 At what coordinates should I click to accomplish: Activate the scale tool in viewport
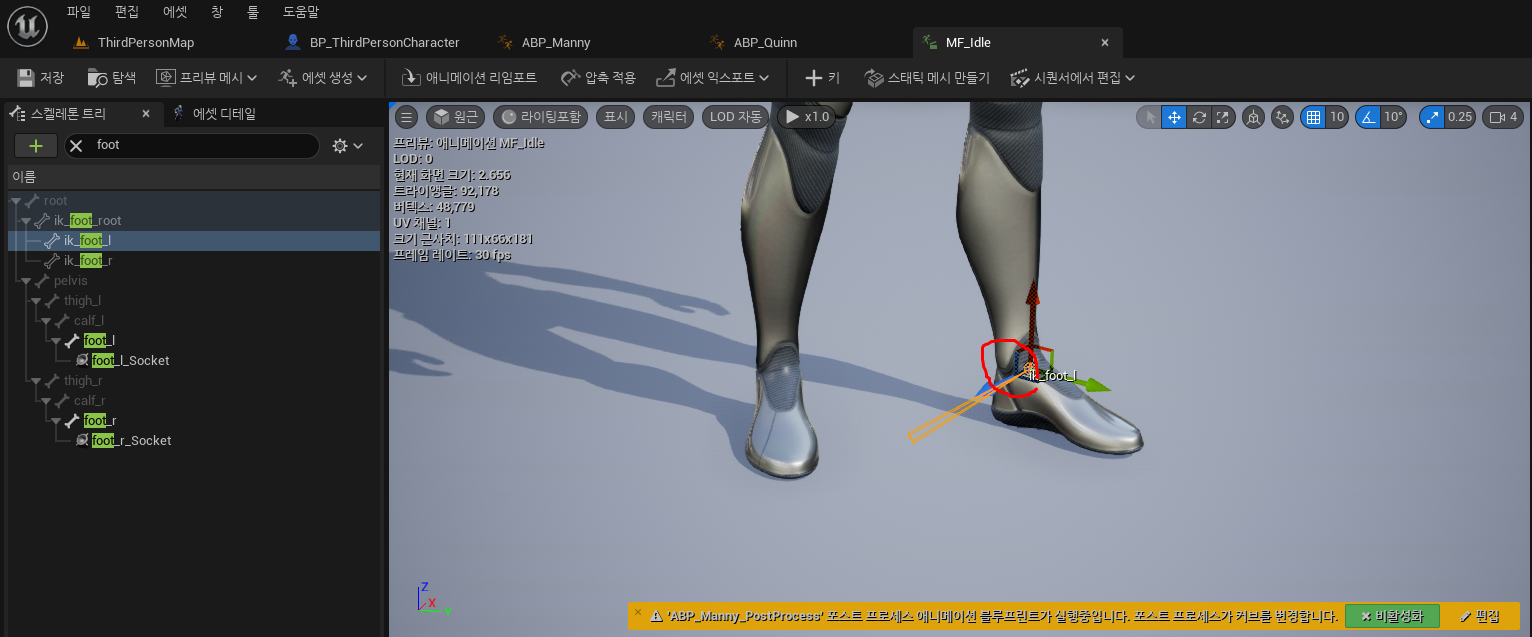[1223, 117]
